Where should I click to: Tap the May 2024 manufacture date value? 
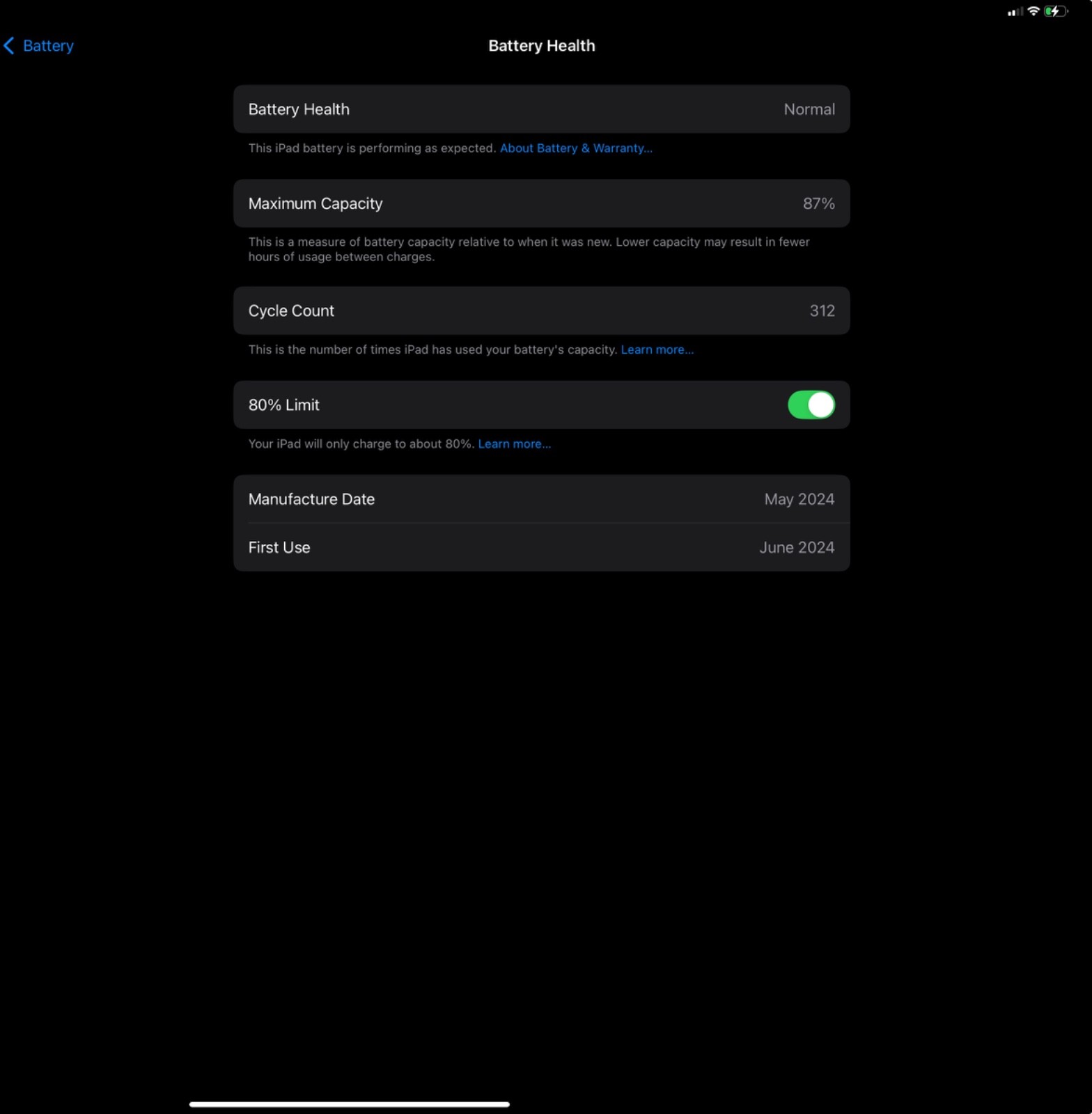(x=799, y=499)
